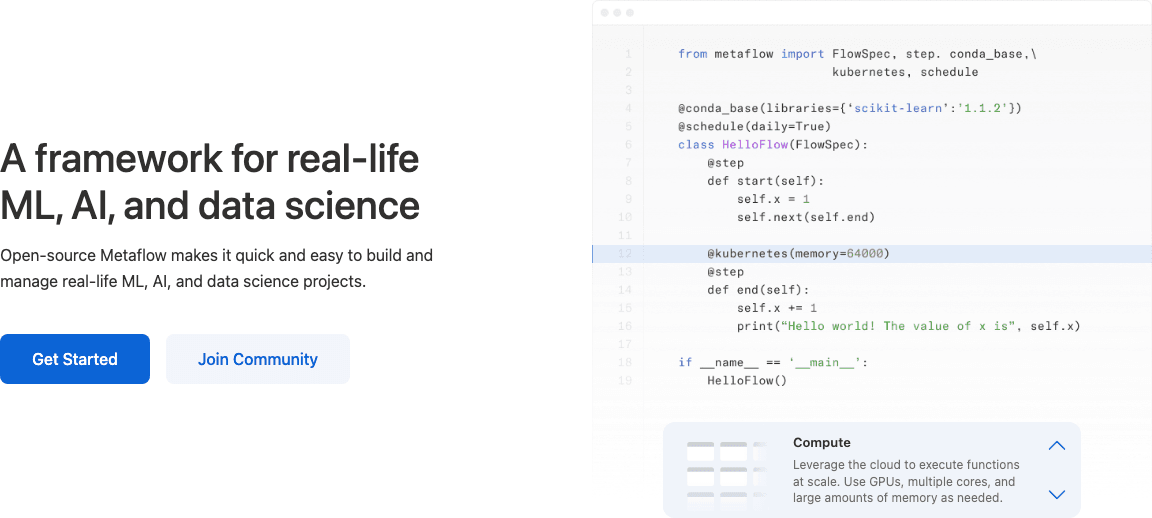Click the 'self.x = 1' line
Viewport: 1152px width, 518px height.
[x=774, y=199]
